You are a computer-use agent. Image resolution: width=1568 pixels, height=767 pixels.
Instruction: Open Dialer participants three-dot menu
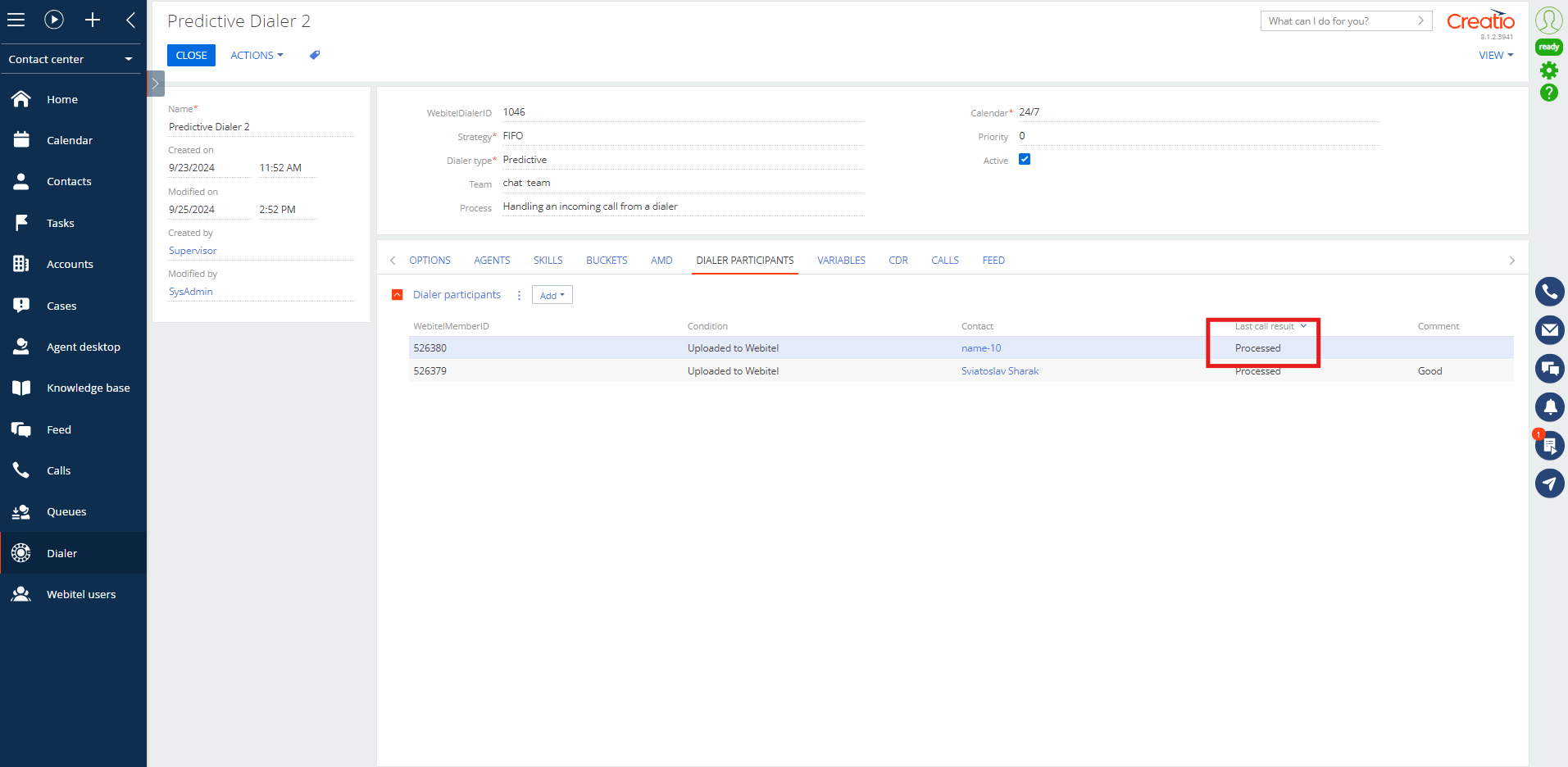coord(519,295)
